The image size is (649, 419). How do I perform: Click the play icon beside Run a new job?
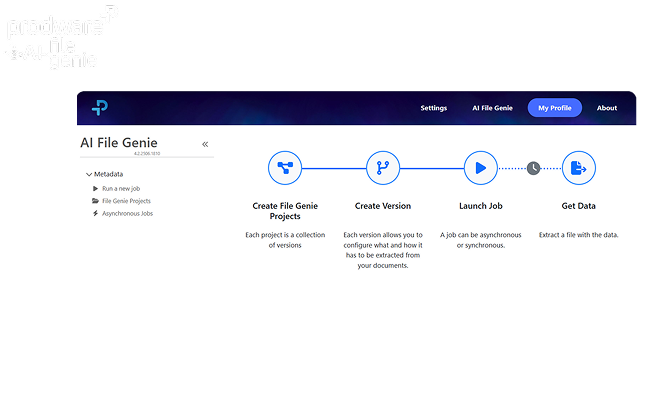tap(96, 188)
